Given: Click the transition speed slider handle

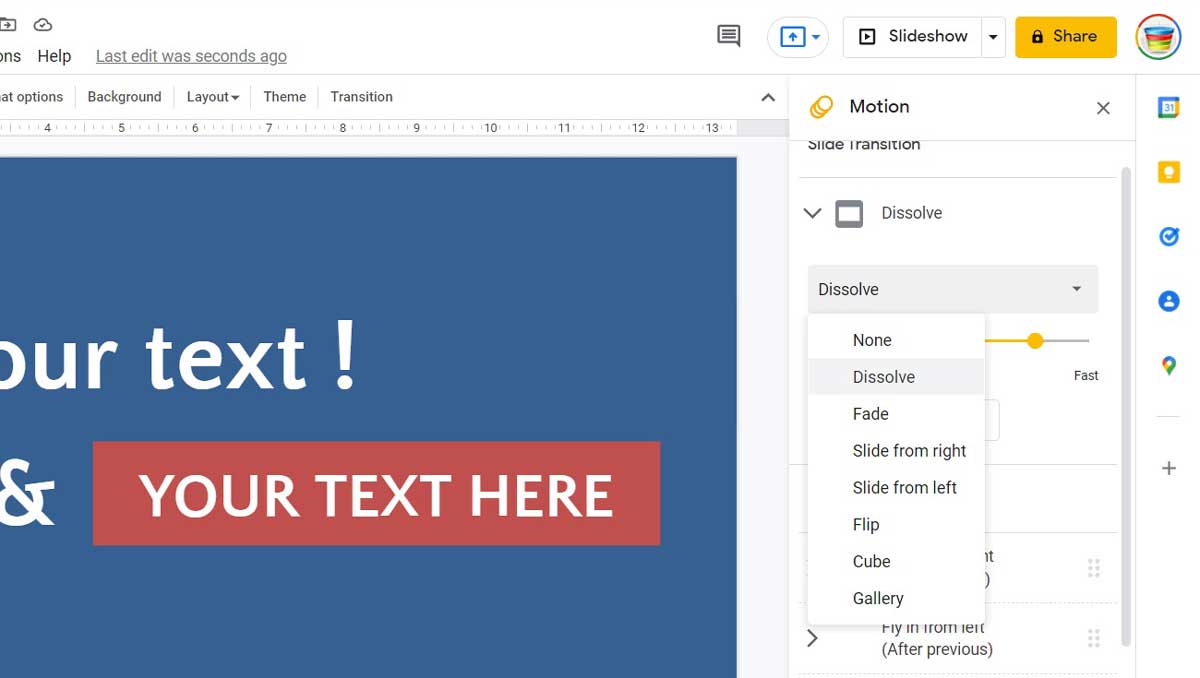Looking at the screenshot, I should point(1035,340).
